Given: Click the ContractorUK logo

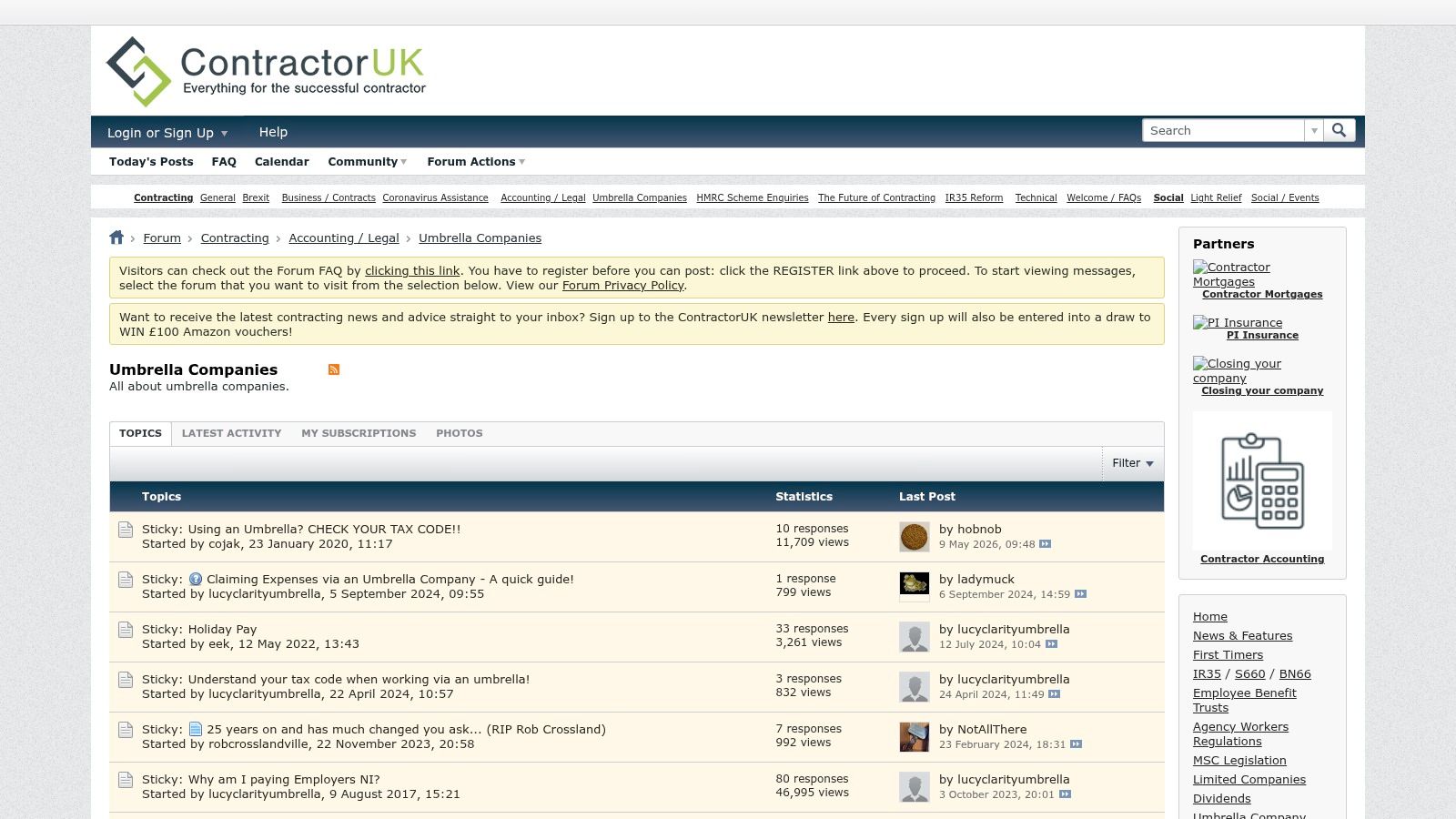Looking at the screenshot, I should 266,71.
